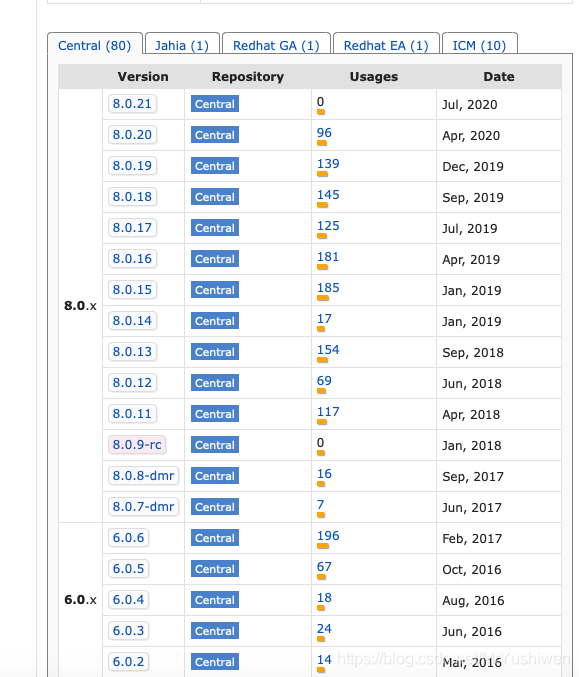Viewport: 579px width, 677px height.
Task: Select the Redhat EA (1) tab
Action: (x=386, y=45)
